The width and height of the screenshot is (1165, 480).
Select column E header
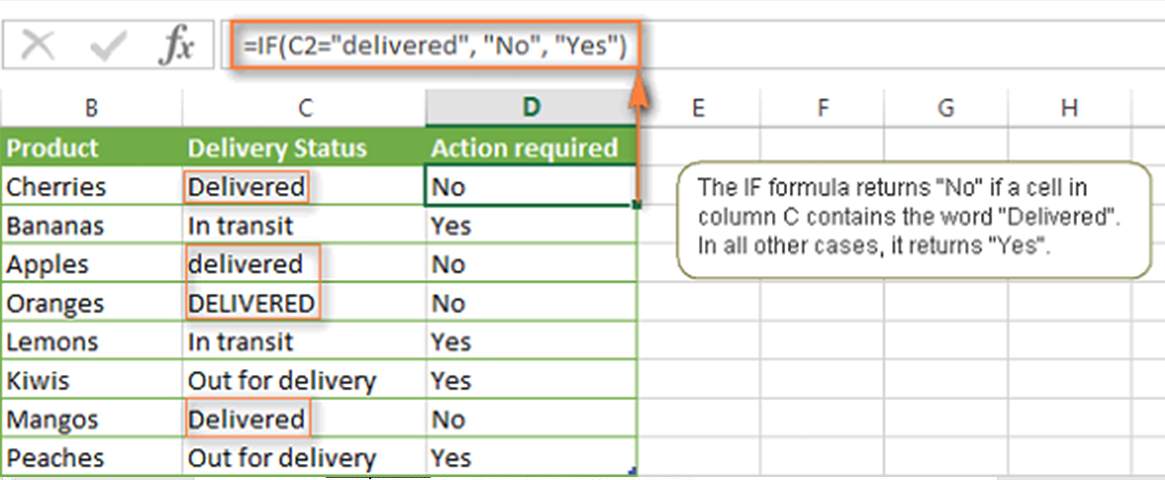[x=697, y=108]
